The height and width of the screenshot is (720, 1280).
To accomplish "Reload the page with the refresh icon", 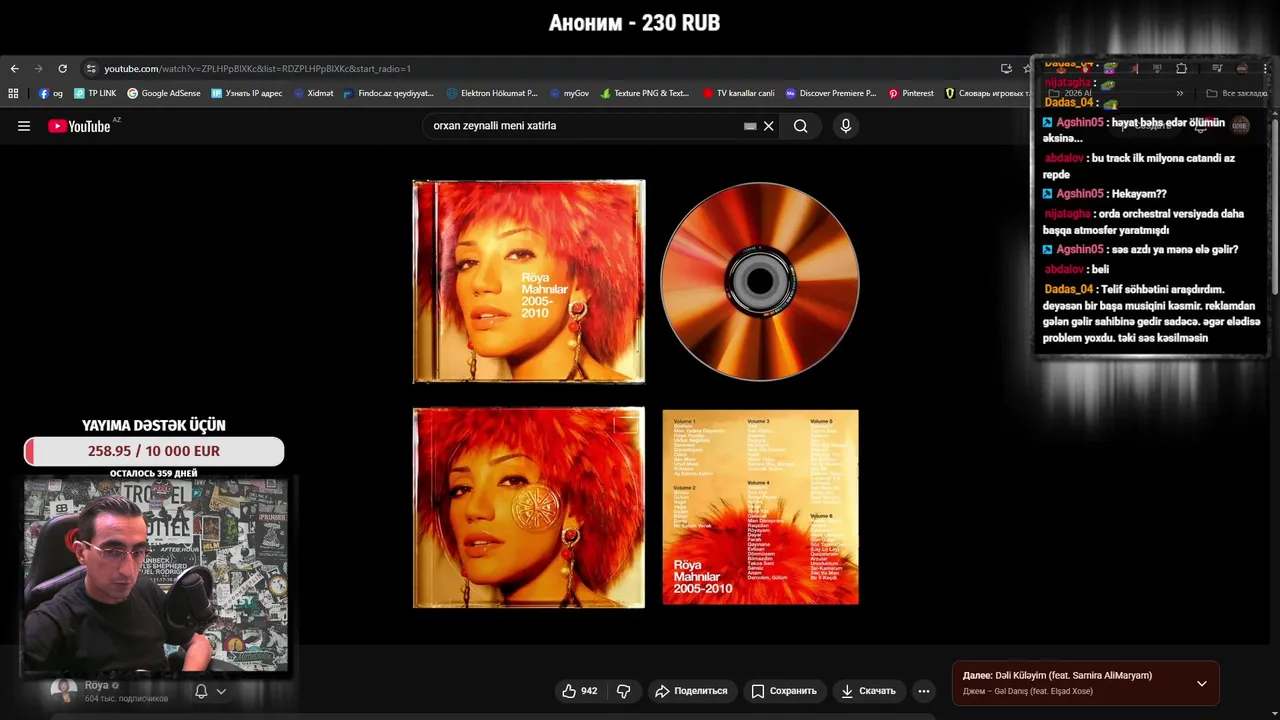I will pyautogui.click(x=62, y=69).
